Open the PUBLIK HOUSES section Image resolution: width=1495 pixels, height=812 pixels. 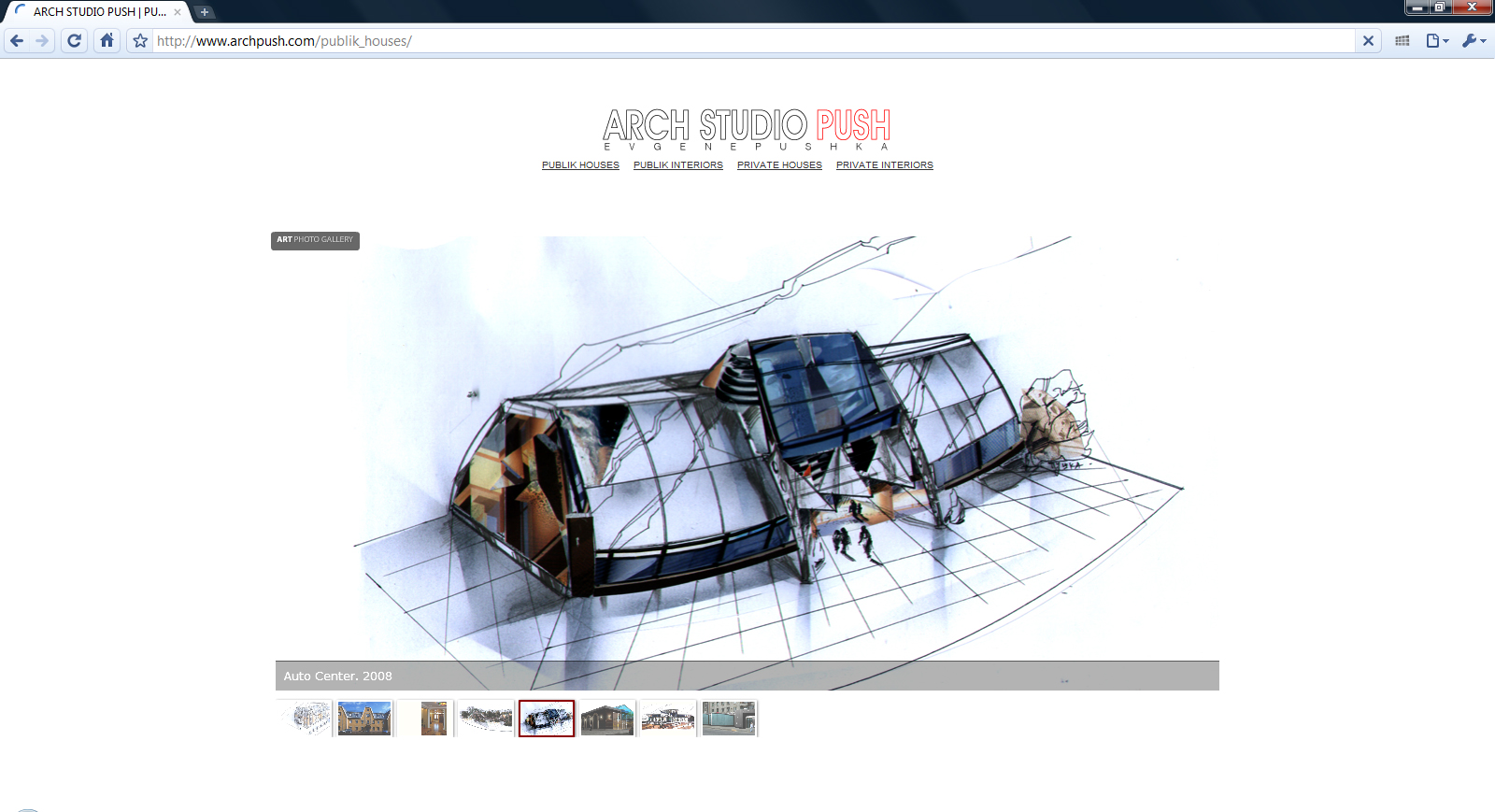(580, 165)
